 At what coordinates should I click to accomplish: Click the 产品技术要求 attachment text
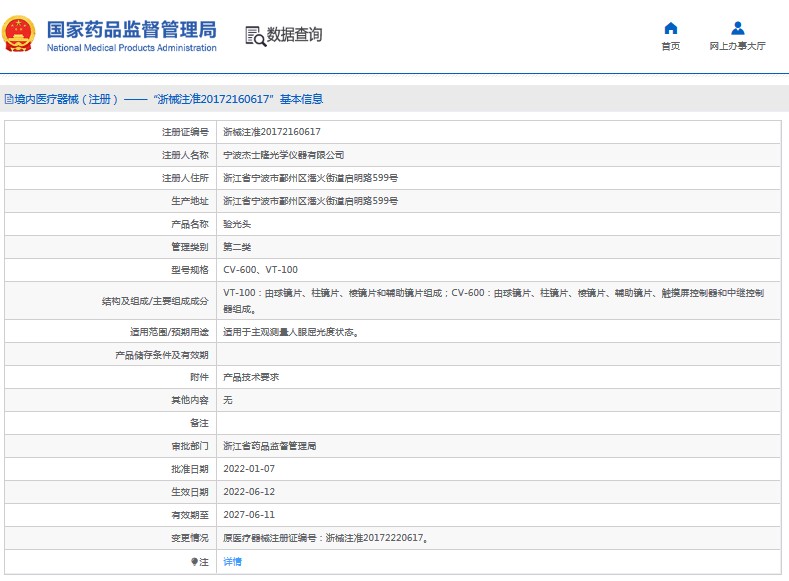pos(250,377)
